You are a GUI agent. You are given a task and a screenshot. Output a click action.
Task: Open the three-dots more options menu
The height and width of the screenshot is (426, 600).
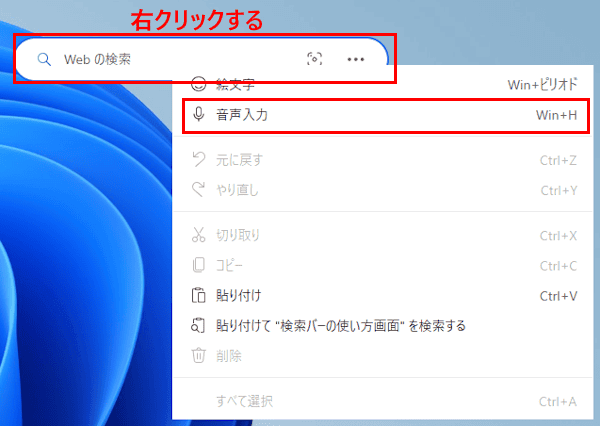356,59
